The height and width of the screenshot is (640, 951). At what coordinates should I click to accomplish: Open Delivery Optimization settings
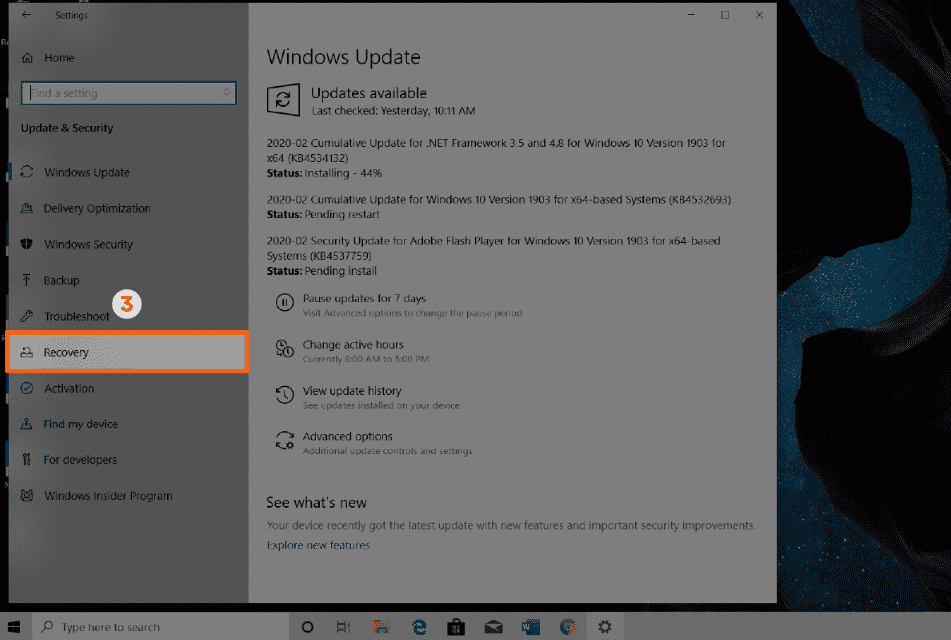coord(129,208)
